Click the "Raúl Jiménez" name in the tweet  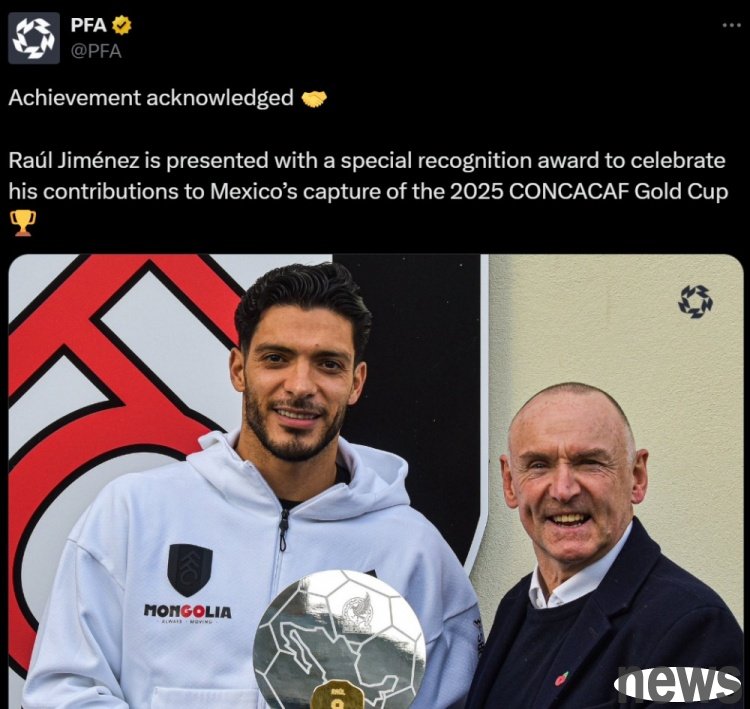tap(74, 161)
